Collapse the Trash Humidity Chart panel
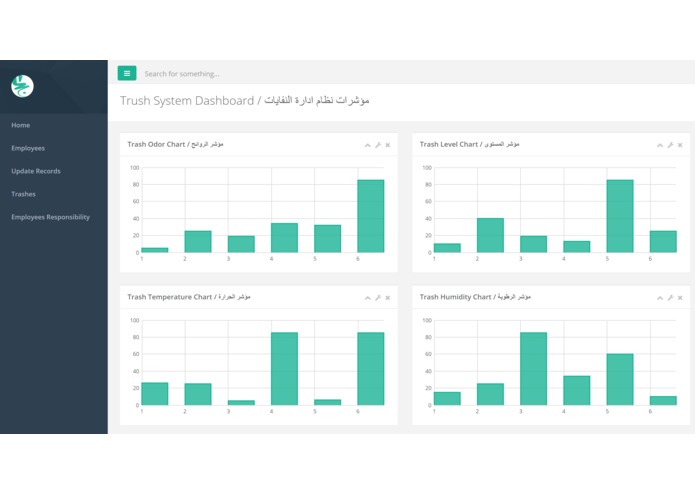The width and height of the screenshot is (695, 494). click(x=660, y=298)
